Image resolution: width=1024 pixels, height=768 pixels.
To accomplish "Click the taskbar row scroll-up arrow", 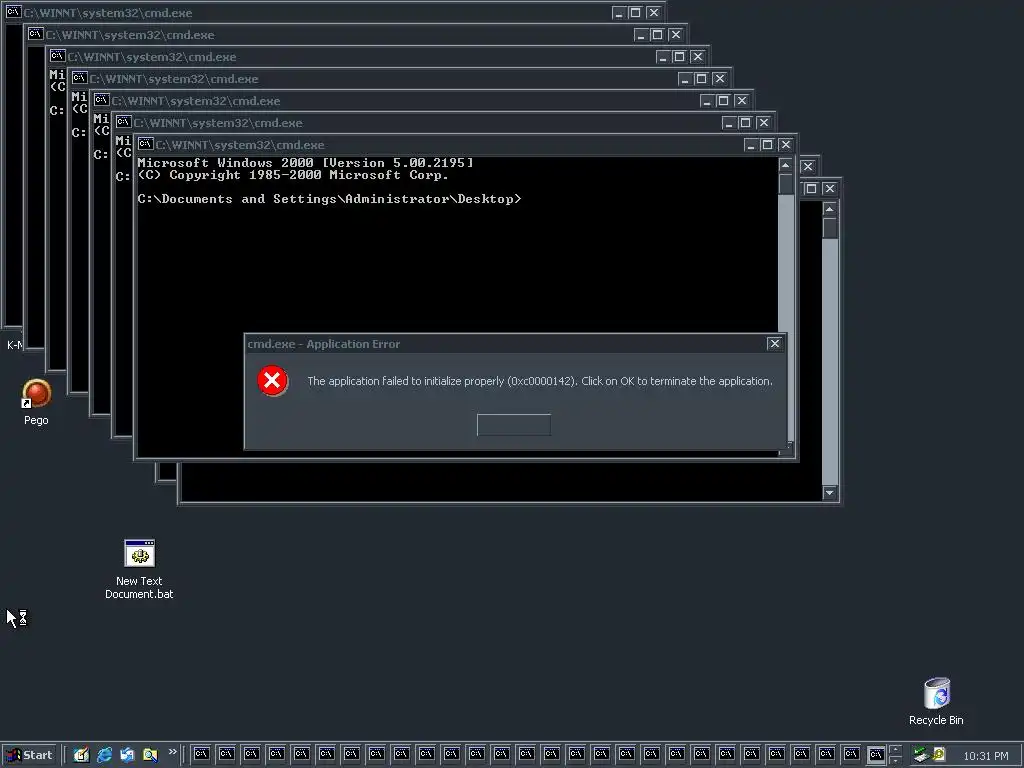I will click(x=895, y=750).
